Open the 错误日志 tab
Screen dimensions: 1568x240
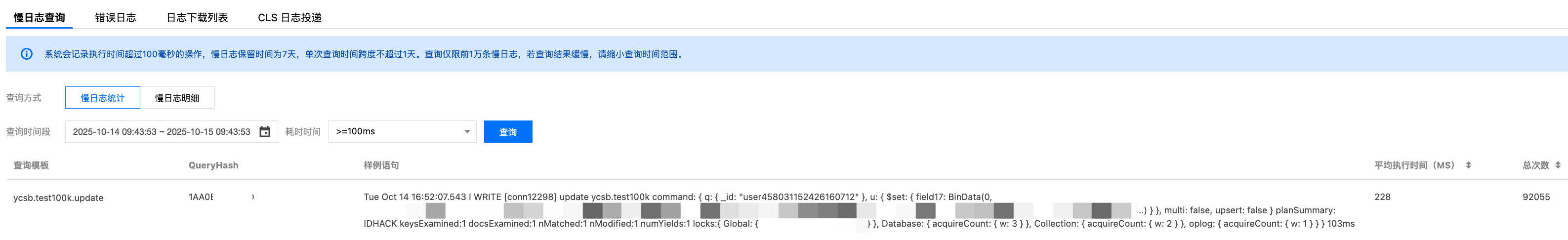click(x=116, y=18)
